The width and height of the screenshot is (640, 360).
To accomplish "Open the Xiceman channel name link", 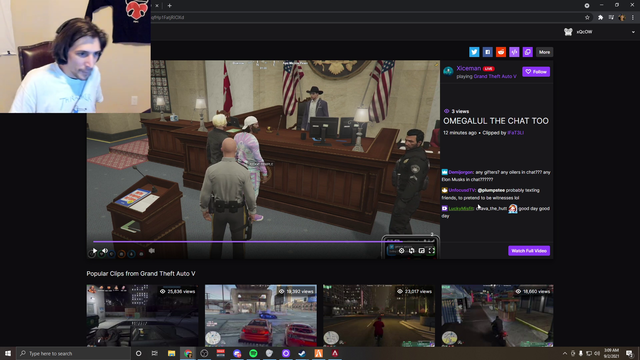I will coord(469,68).
